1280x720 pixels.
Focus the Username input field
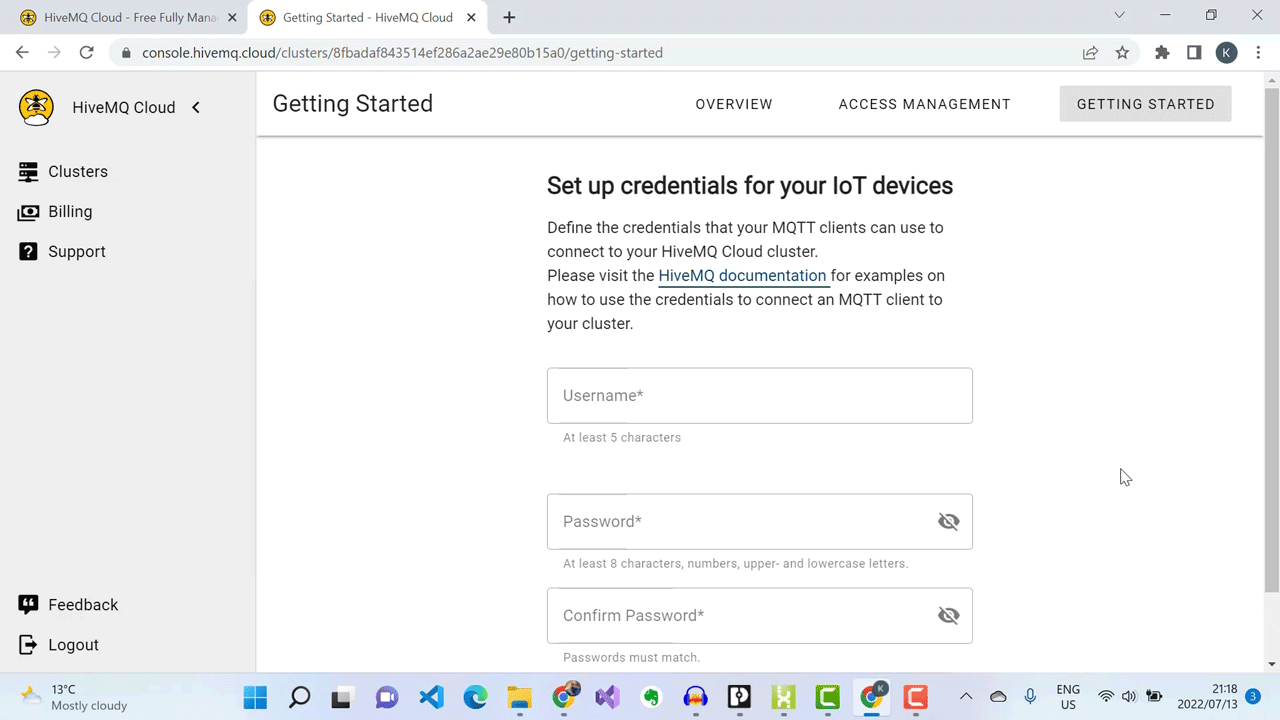coord(760,395)
